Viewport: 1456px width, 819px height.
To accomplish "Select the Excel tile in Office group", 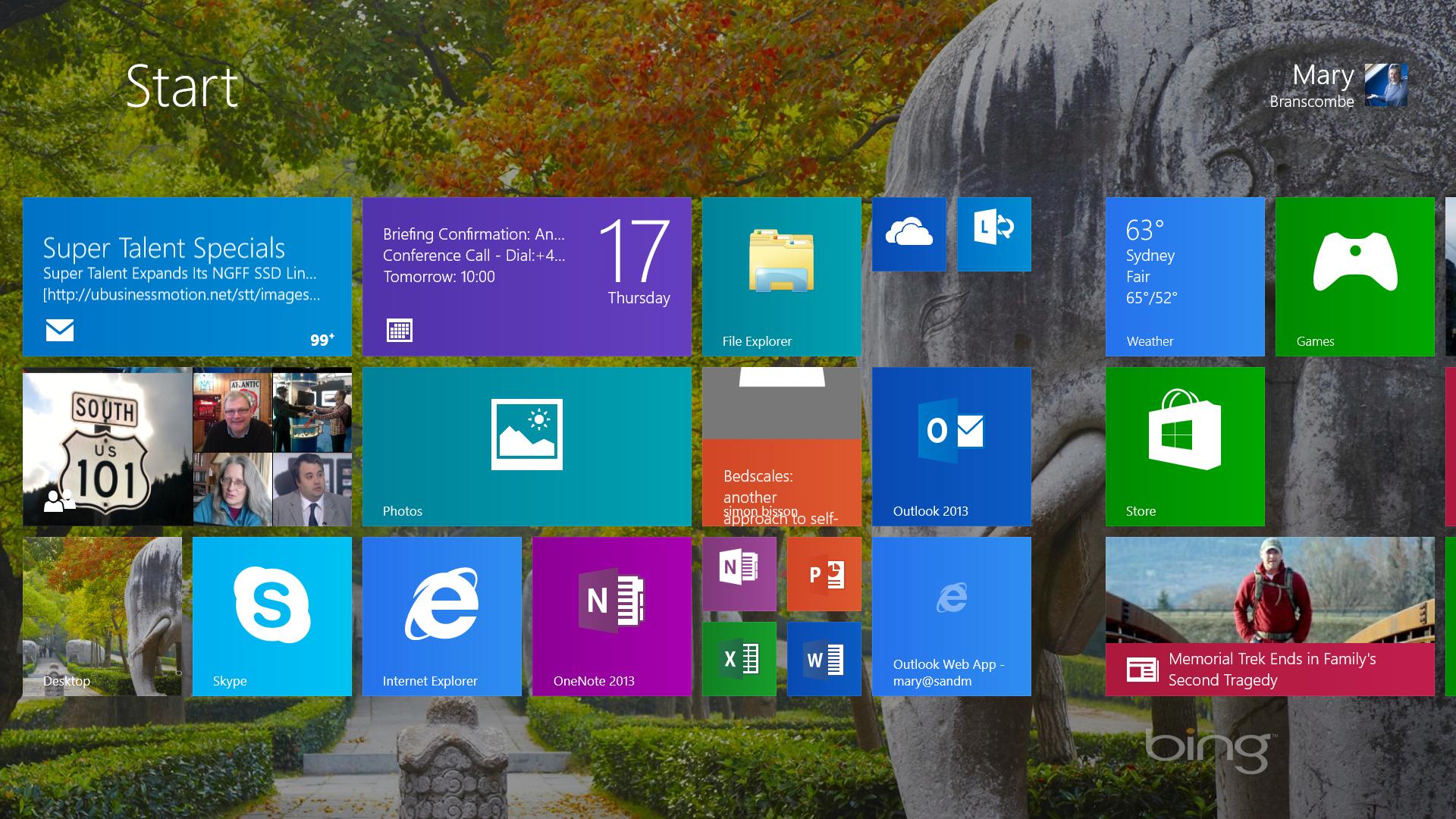I will coord(740,658).
